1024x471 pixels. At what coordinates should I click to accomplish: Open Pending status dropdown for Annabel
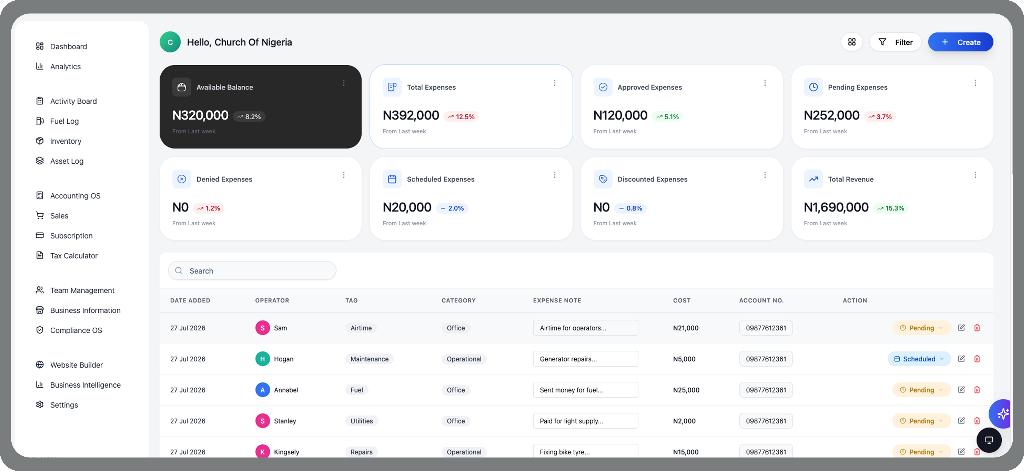(921, 390)
